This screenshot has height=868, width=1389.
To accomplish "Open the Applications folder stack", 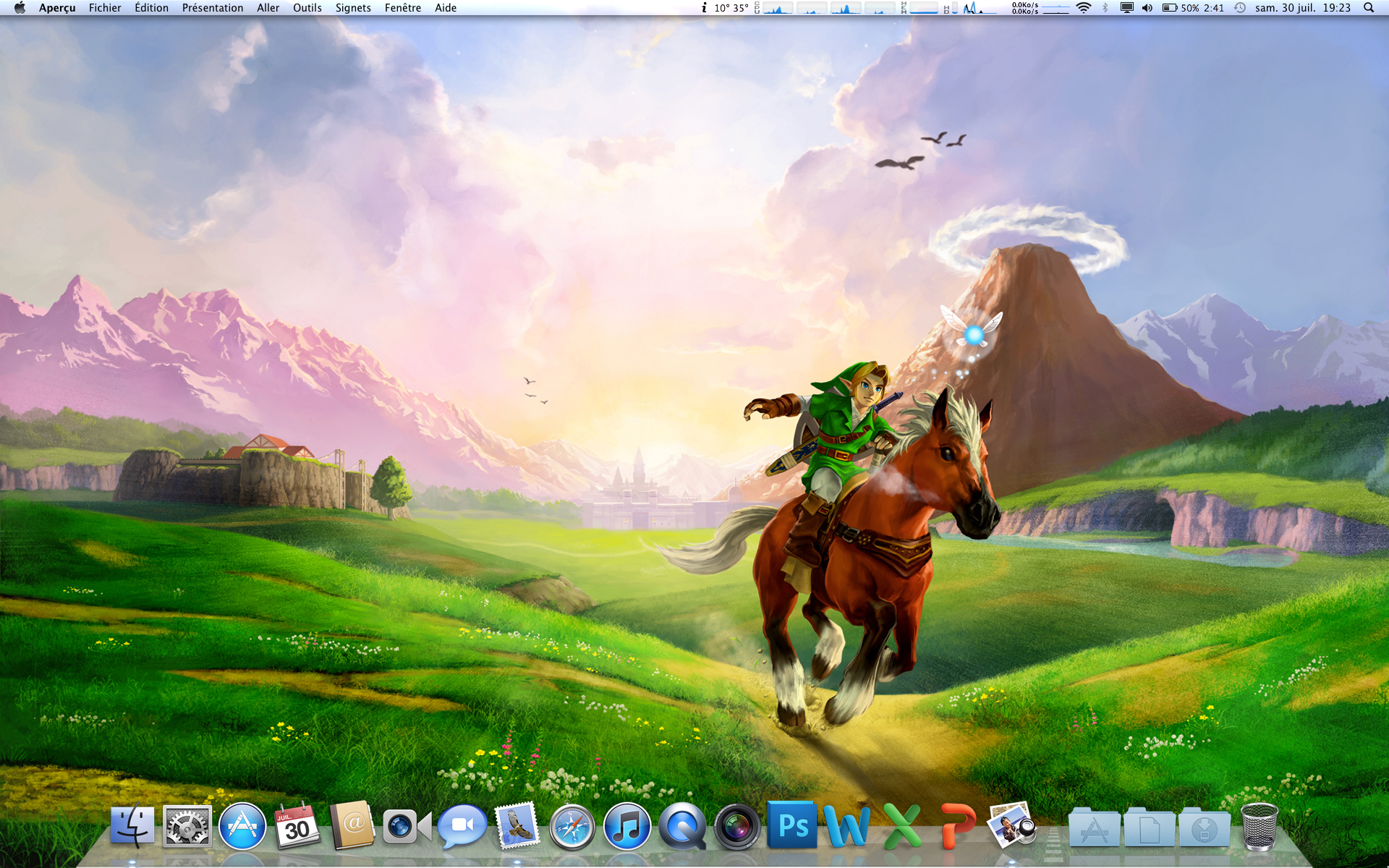I will coord(1094,827).
